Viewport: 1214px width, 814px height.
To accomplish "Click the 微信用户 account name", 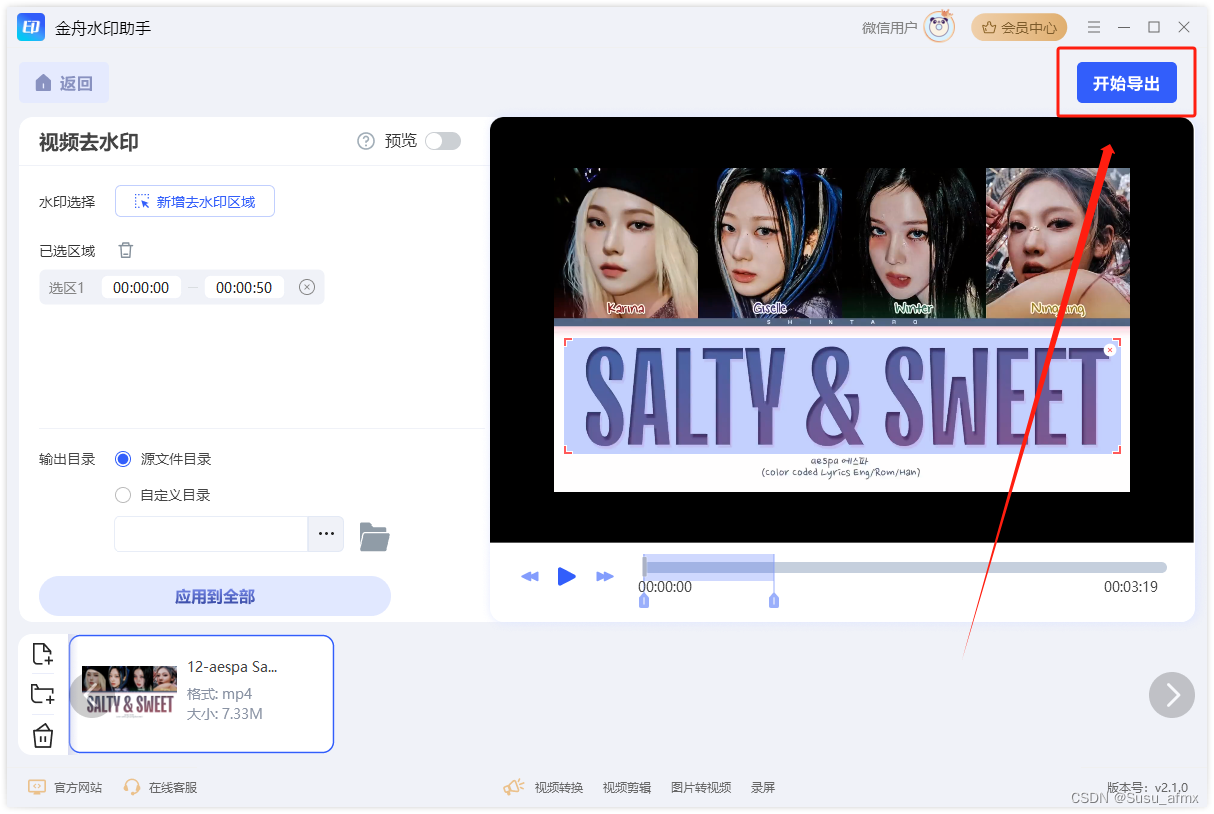I will point(889,28).
